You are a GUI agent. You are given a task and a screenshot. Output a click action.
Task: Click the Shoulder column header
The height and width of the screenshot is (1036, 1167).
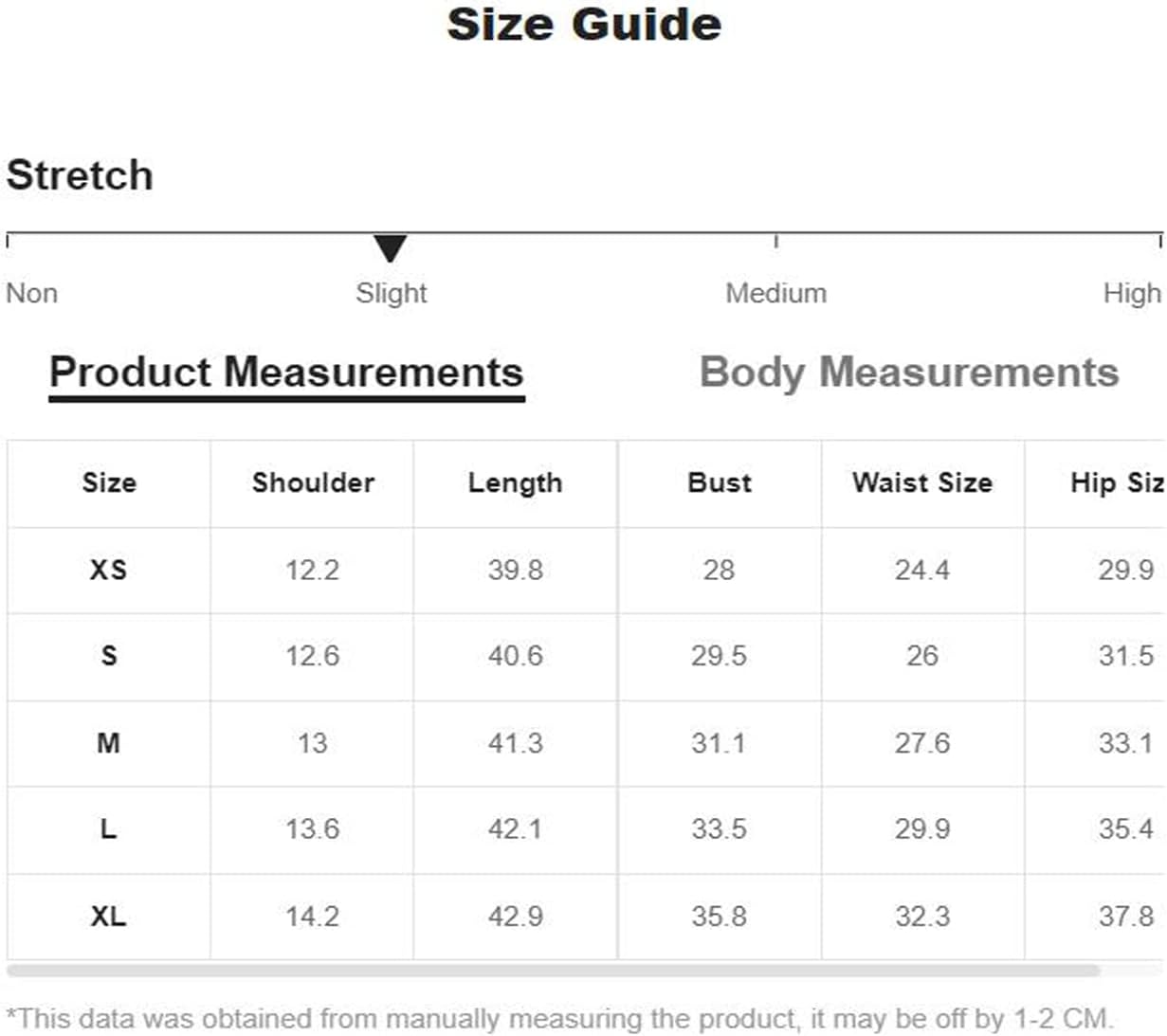(x=313, y=483)
